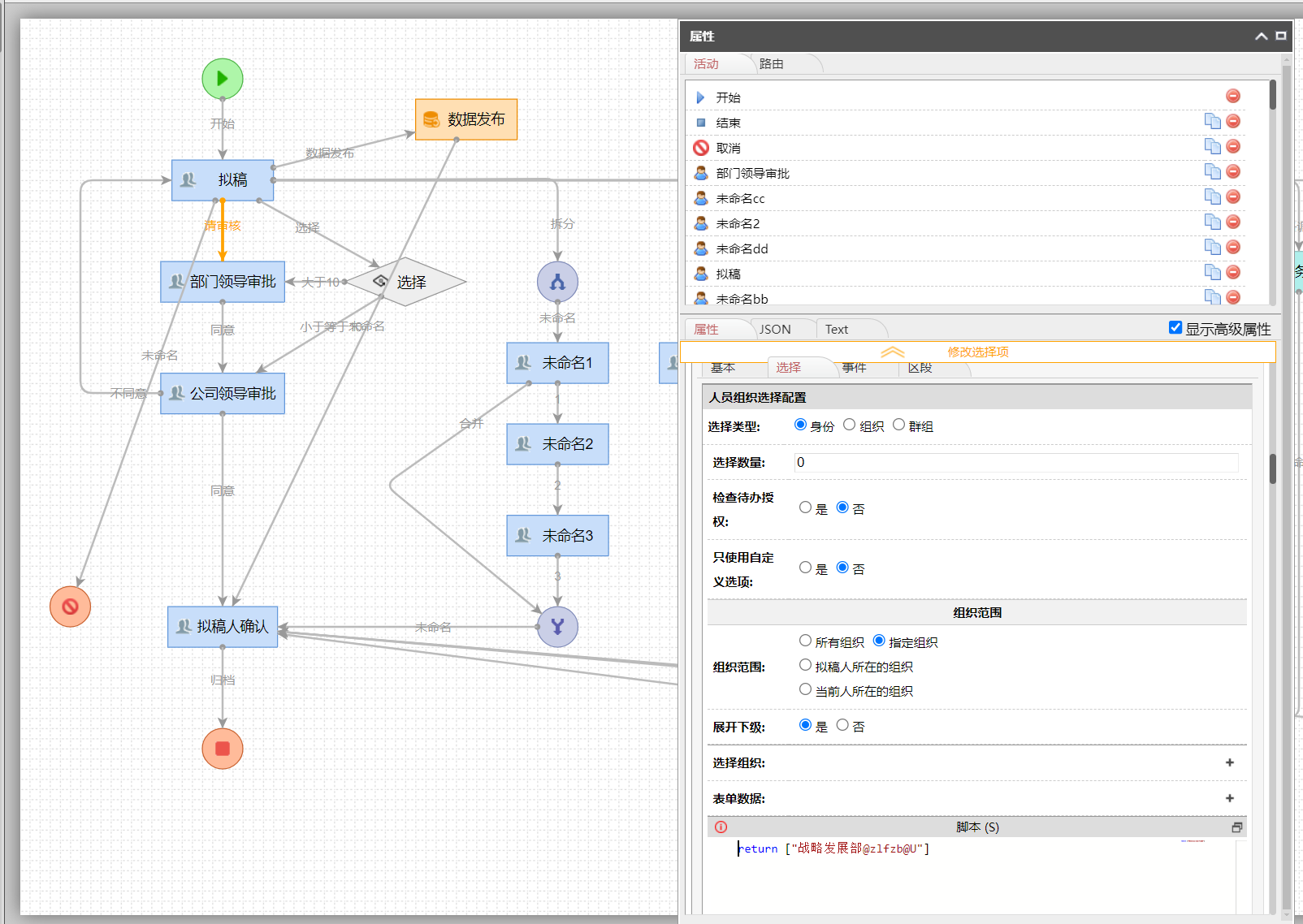Click the red end stop node

coord(222,748)
